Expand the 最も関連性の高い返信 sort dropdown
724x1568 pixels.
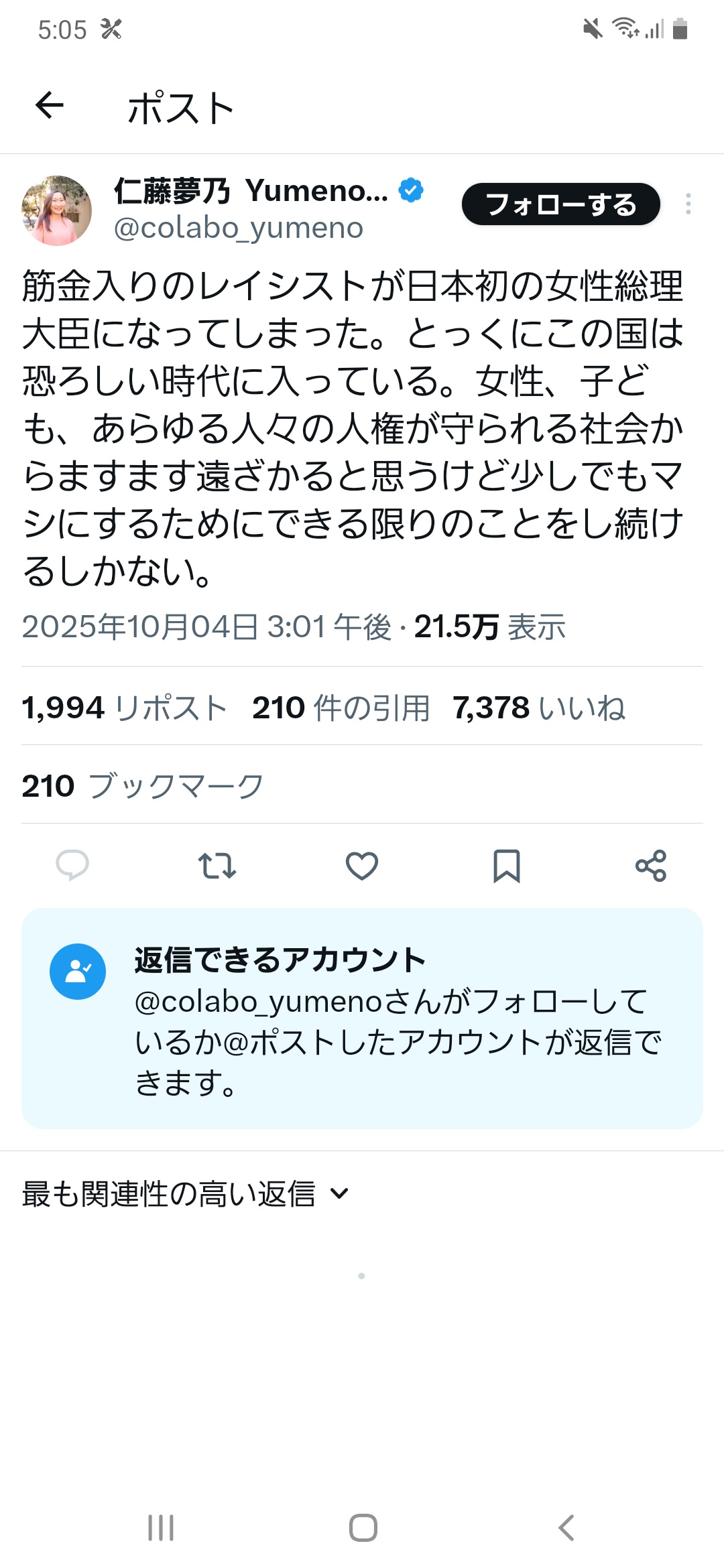[186, 1193]
